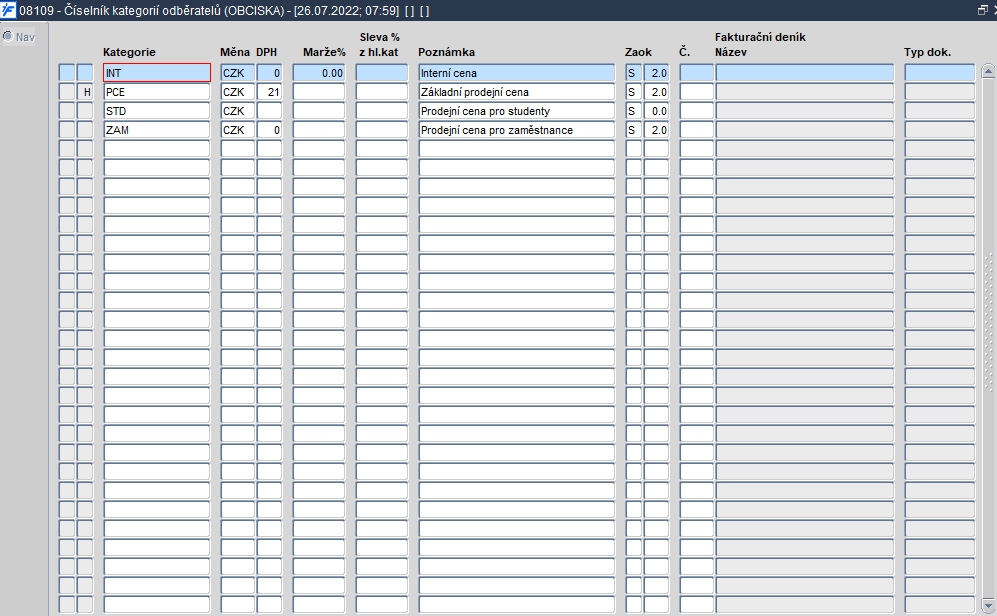Image resolution: width=997 pixels, height=616 pixels.
Task: Click scrollbar up arrow at top right
Action: [987, 72]
